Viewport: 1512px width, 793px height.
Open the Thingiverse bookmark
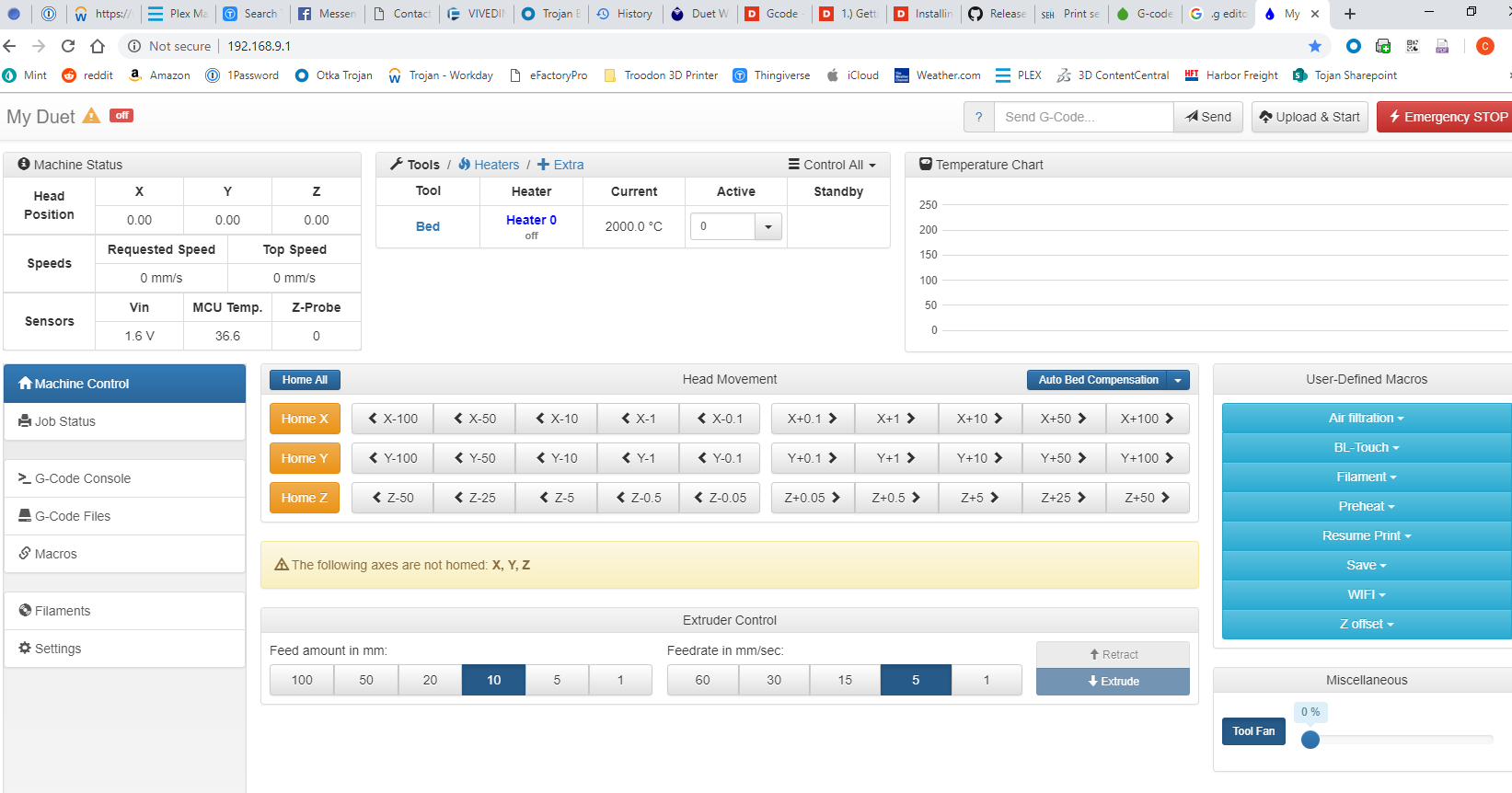click(771, 75)
